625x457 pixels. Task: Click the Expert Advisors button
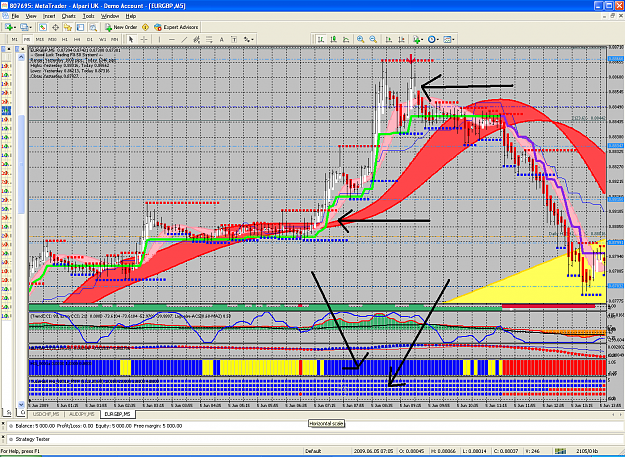pyautogui.click(x=176, y=27)
